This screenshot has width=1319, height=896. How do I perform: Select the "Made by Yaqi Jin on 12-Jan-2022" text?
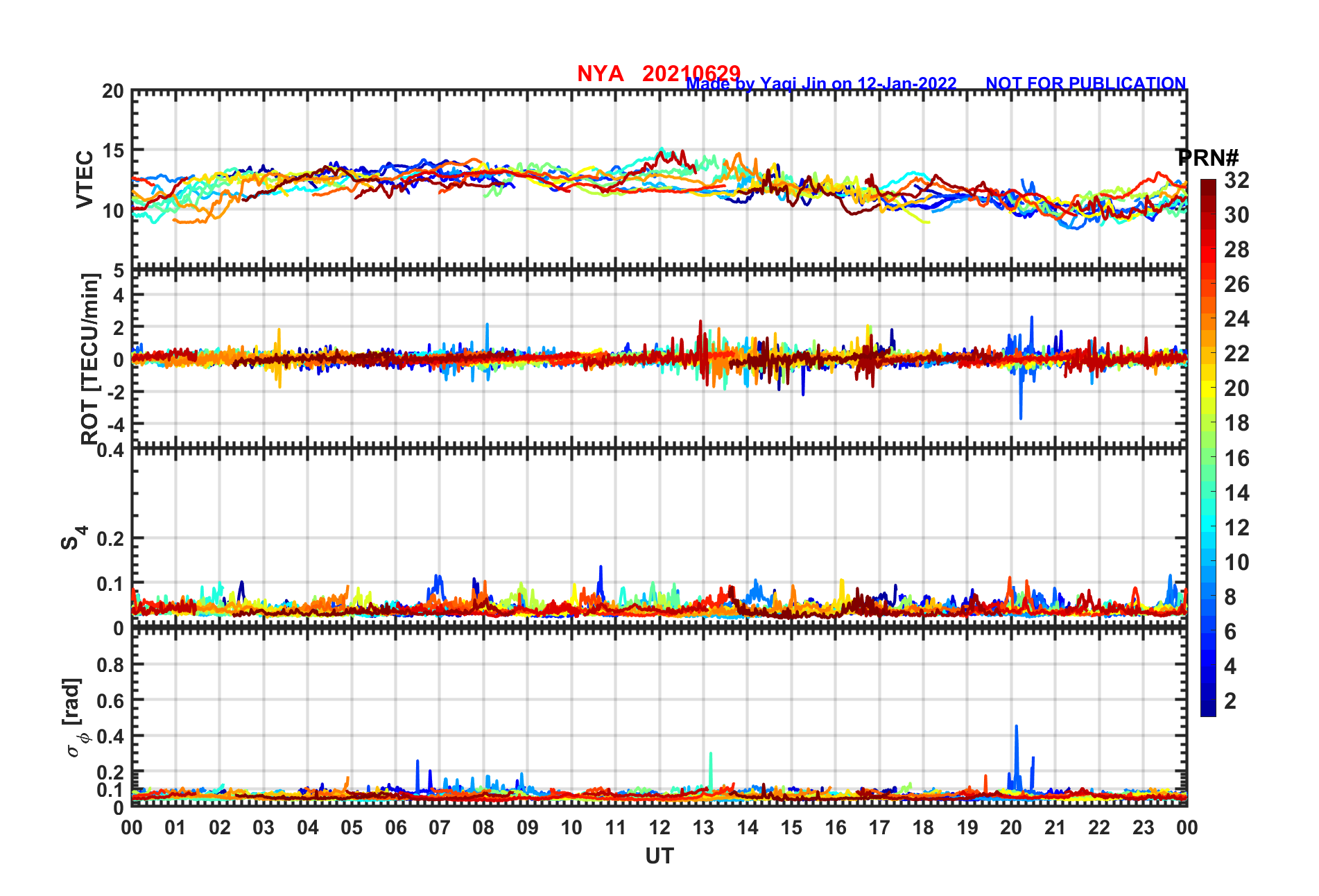(822, 84)
